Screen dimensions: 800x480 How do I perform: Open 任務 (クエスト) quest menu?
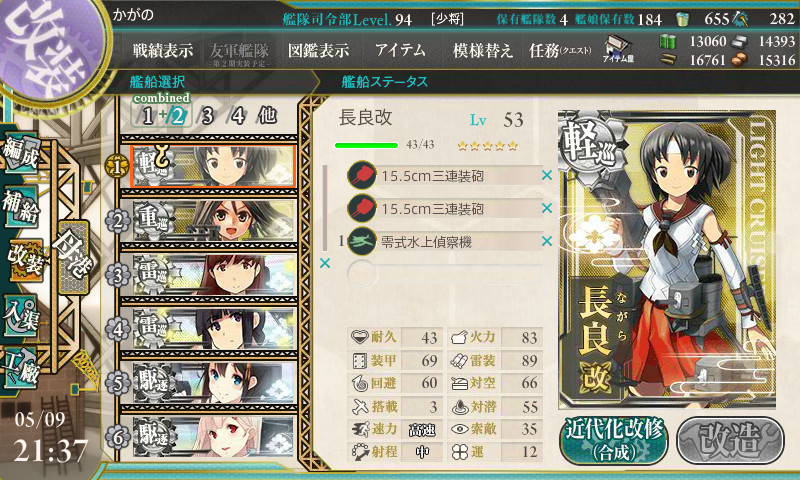click(x=560, y=50)
